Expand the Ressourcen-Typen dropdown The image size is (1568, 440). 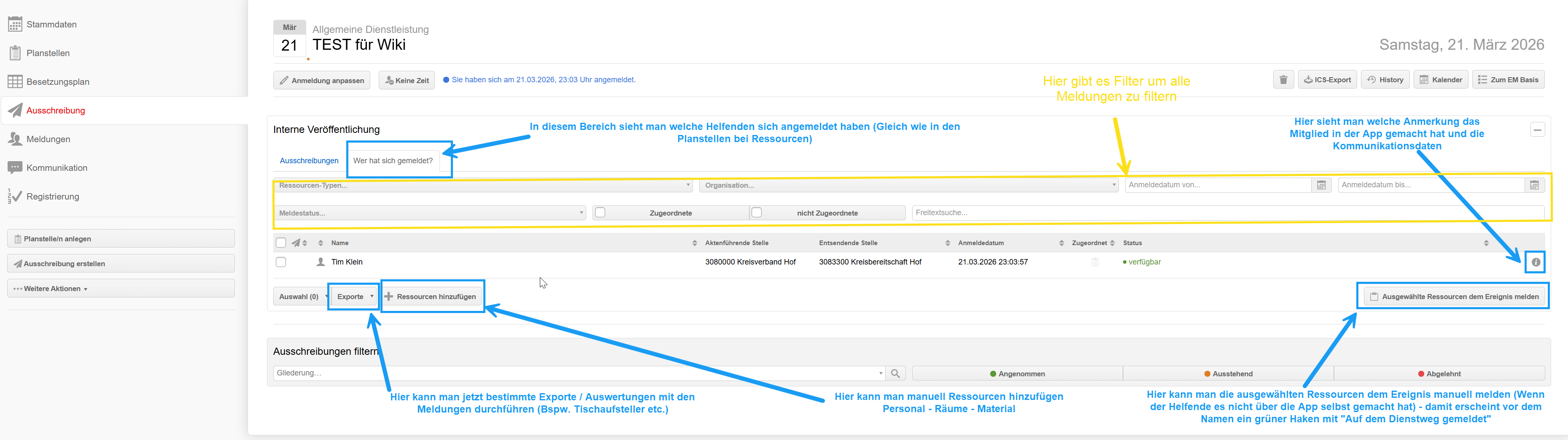pos(483,186)
